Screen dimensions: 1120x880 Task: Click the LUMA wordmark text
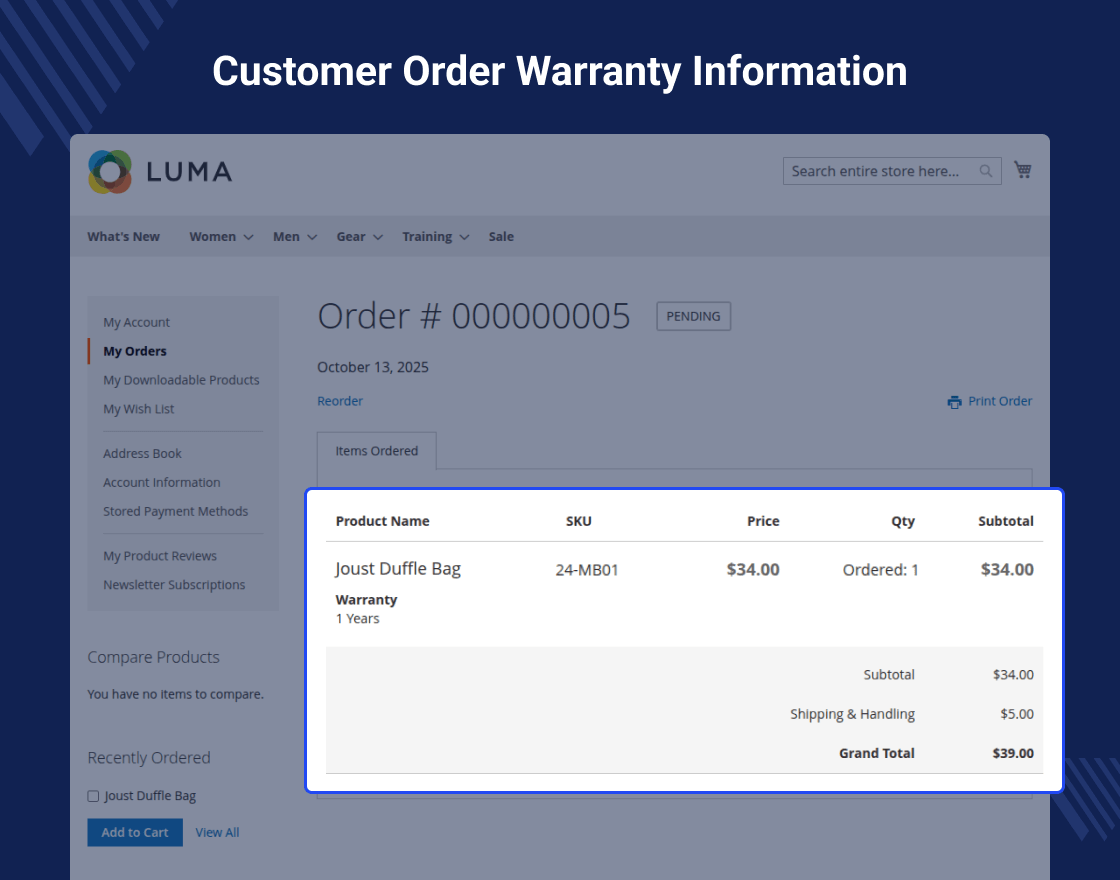pos(189,171)
